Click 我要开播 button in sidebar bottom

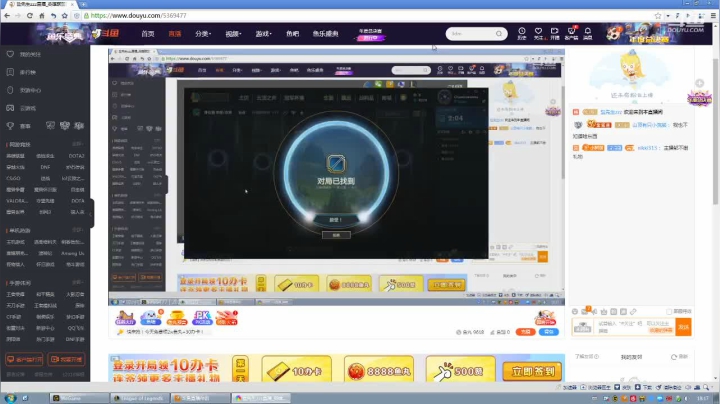tap(66, 359)
